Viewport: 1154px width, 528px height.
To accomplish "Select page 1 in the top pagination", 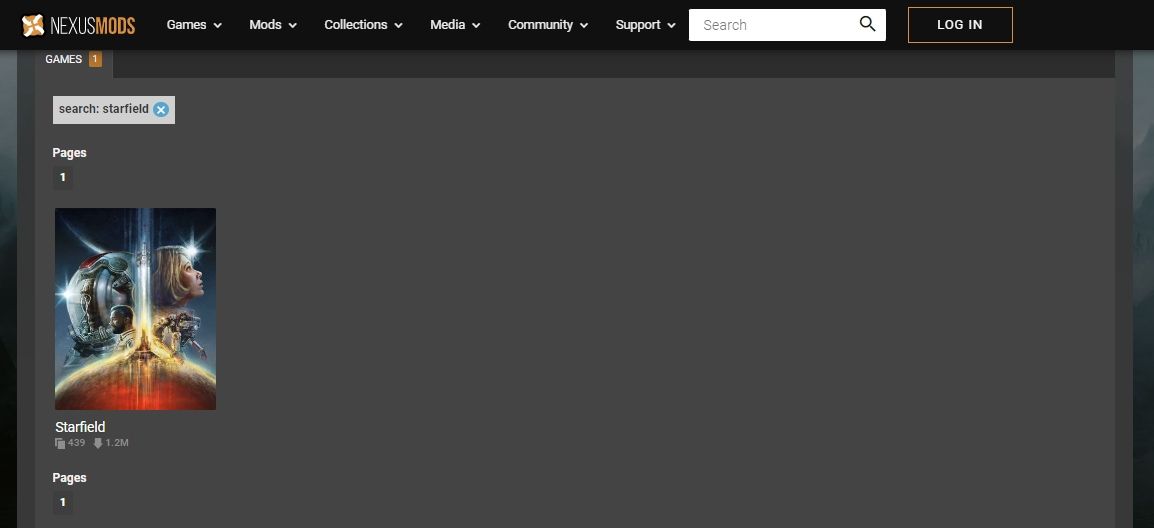I will [x=62, y=177].
